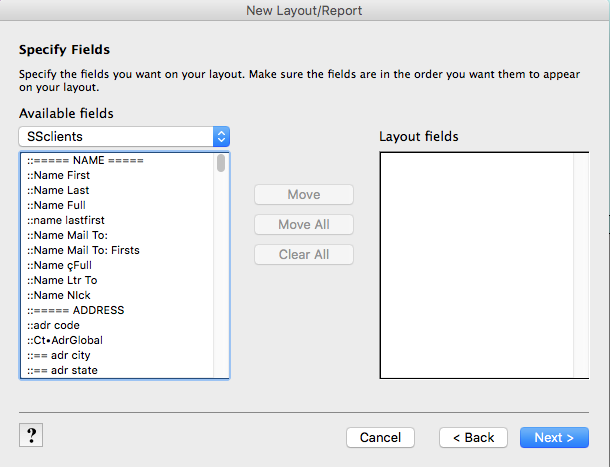The width and height of the screenshot is (610, 467).
Task: Click the < Back button
Action: tap(473, 437)
